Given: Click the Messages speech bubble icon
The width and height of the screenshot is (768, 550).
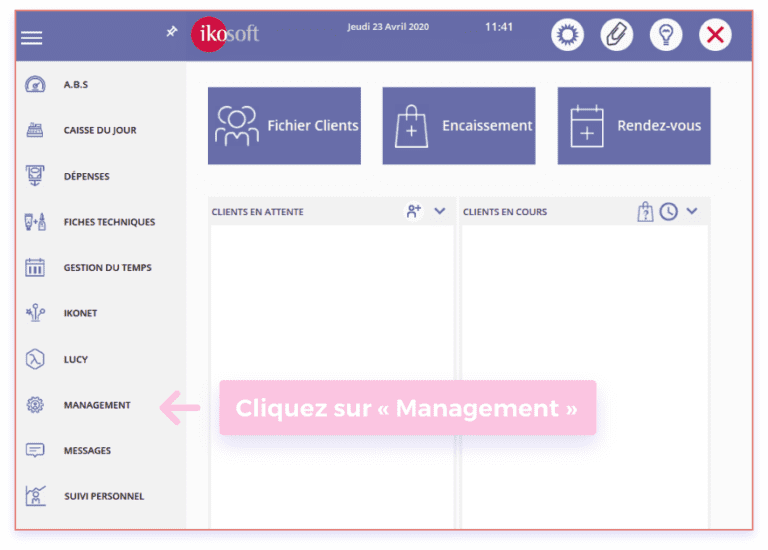Looking at the screenshot, I should 35,450.
